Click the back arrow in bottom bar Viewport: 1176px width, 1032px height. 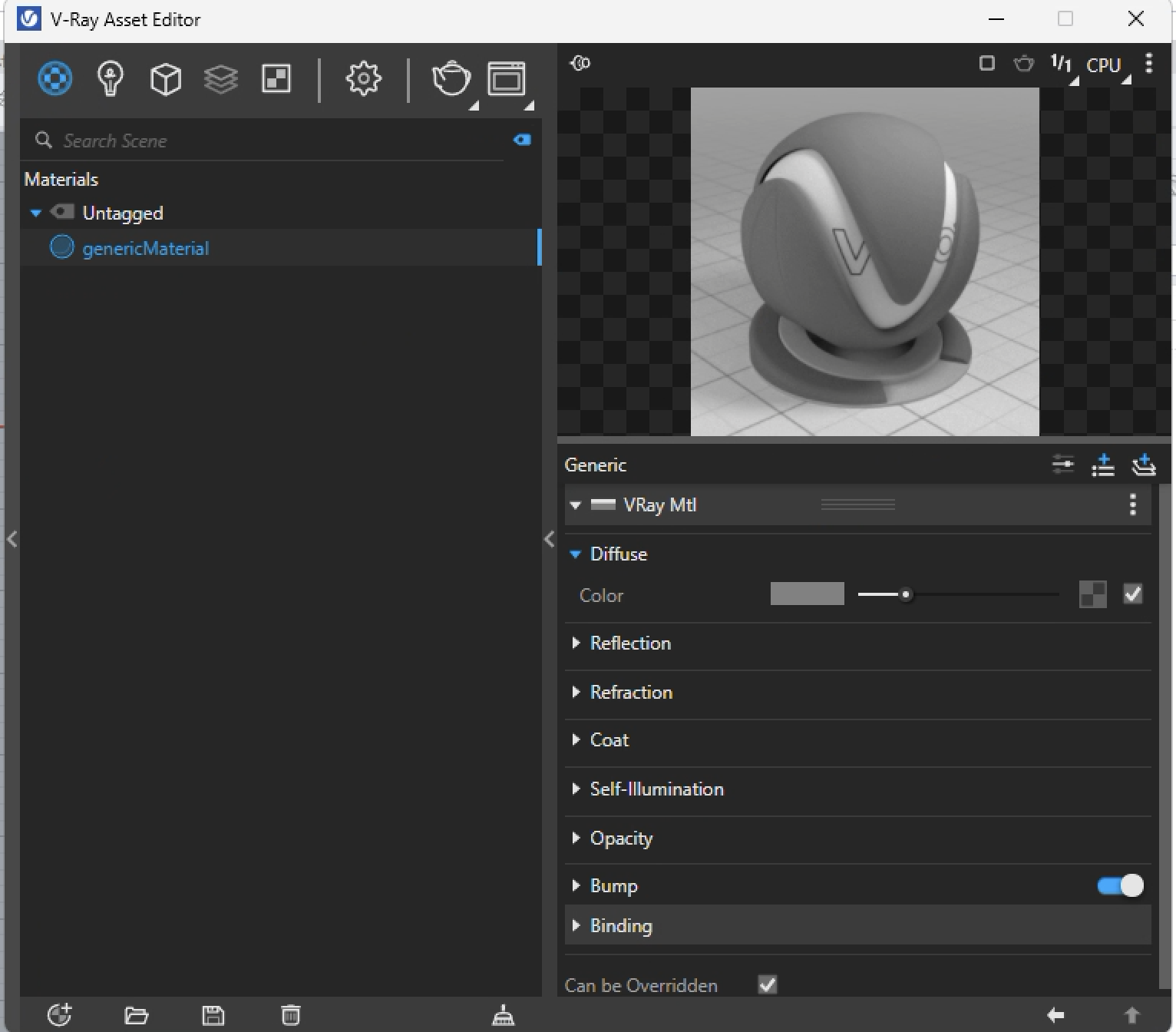1056,1015
